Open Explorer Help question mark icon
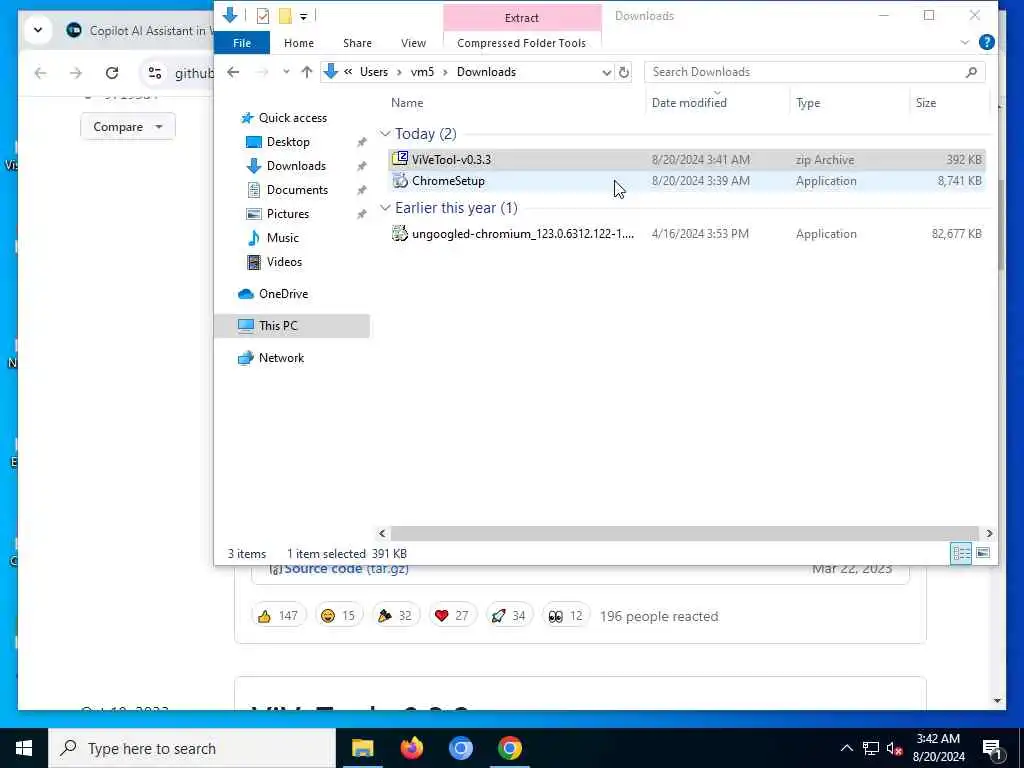The image size is (1024, 768). click(986, 42)
